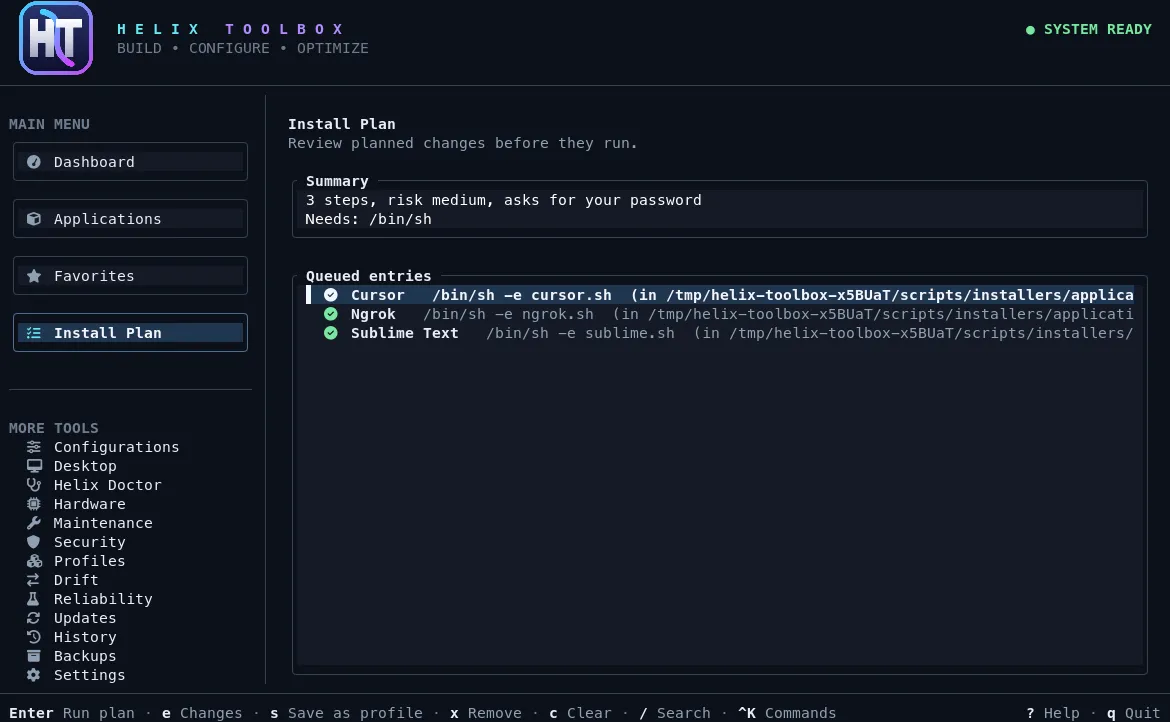Open Configurations from More Tools
Image resolution: width=1170 pixels, height=722 pixels.
click(116, 447)
